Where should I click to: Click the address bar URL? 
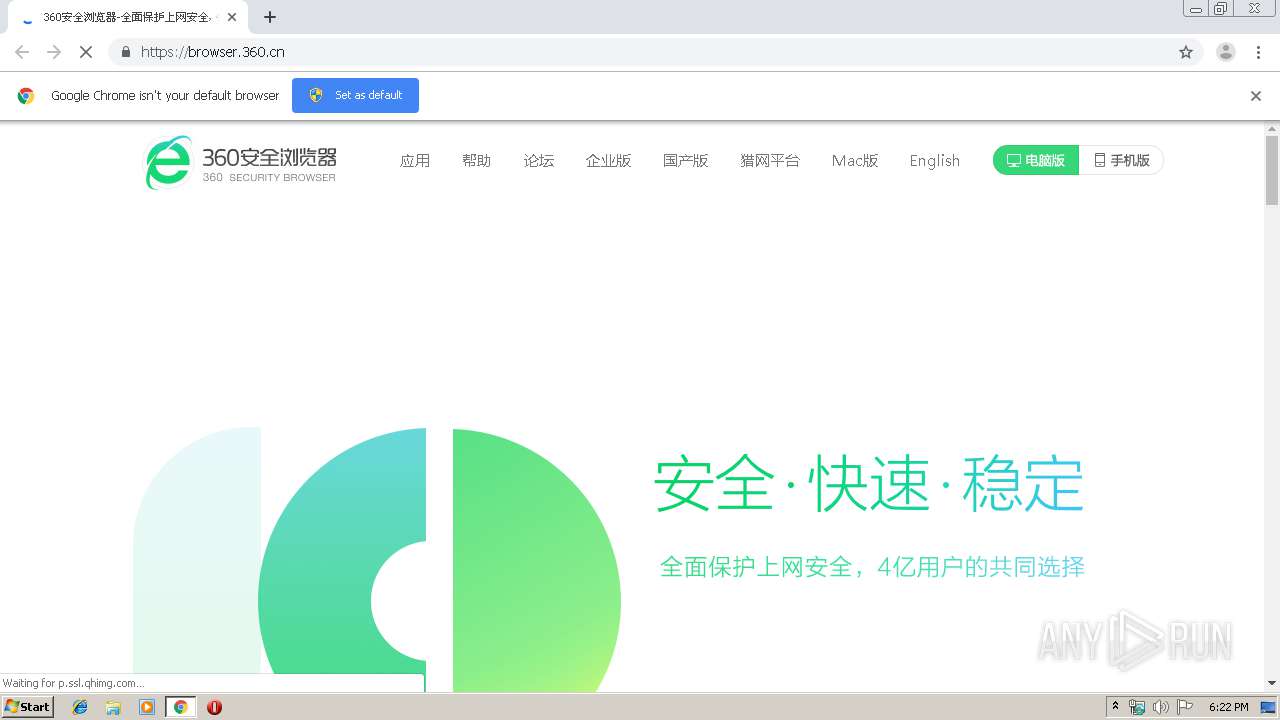tap(213, 52)
